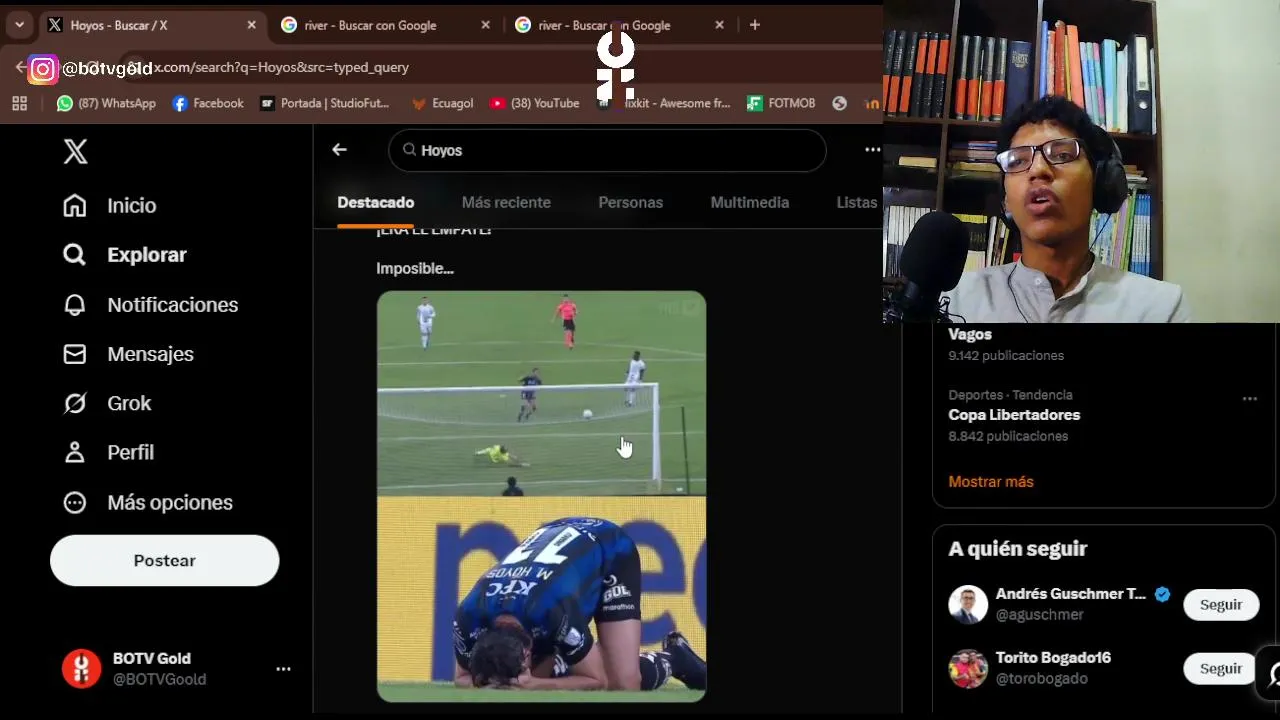Click Mostrar más link
This screenshot has height=720, width=1280.
[990, 481]
